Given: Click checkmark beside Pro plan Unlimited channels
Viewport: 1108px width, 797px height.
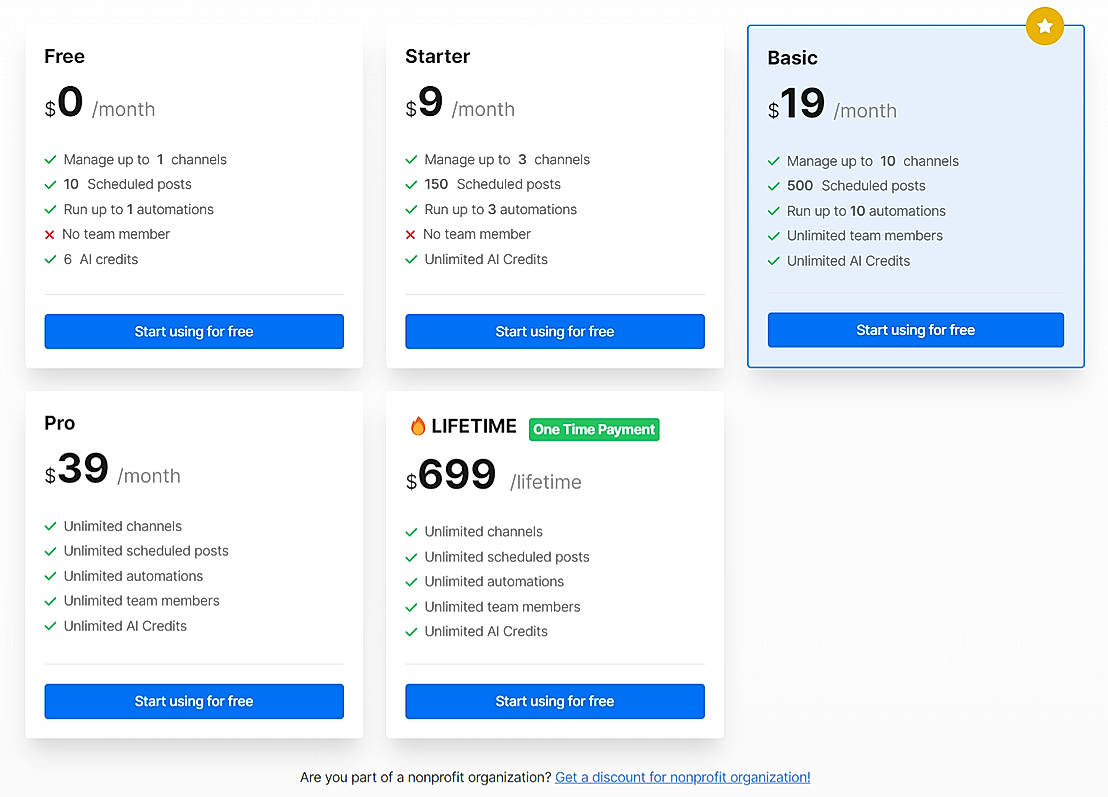Looking at the screenshot, I should coord(50,526).
